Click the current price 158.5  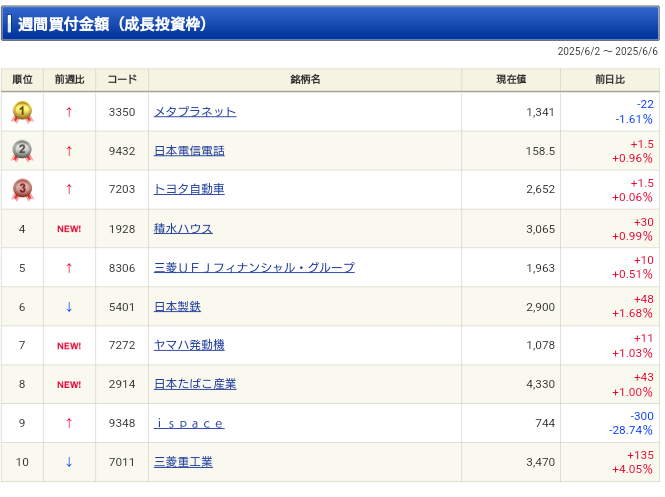coord(540,151)
